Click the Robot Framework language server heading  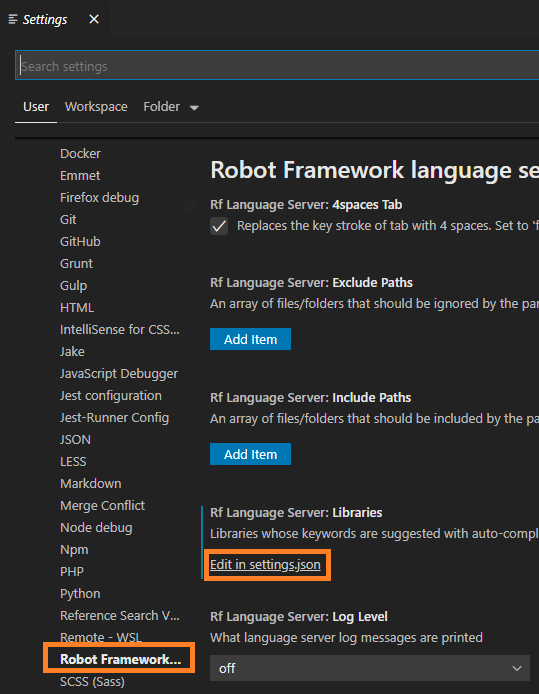(x=374, y=170)
